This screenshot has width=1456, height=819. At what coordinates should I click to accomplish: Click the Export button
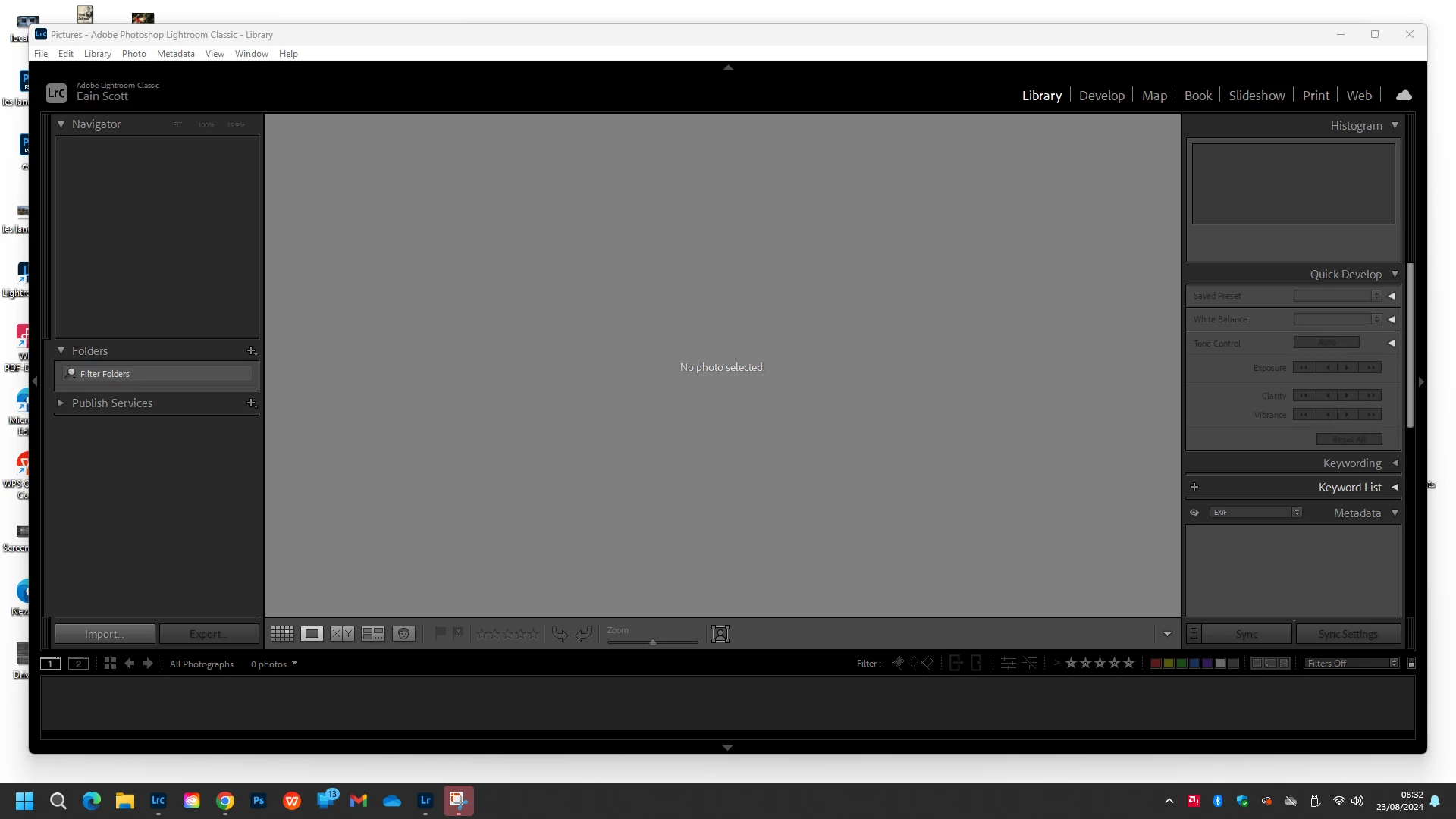click(209, 634)
